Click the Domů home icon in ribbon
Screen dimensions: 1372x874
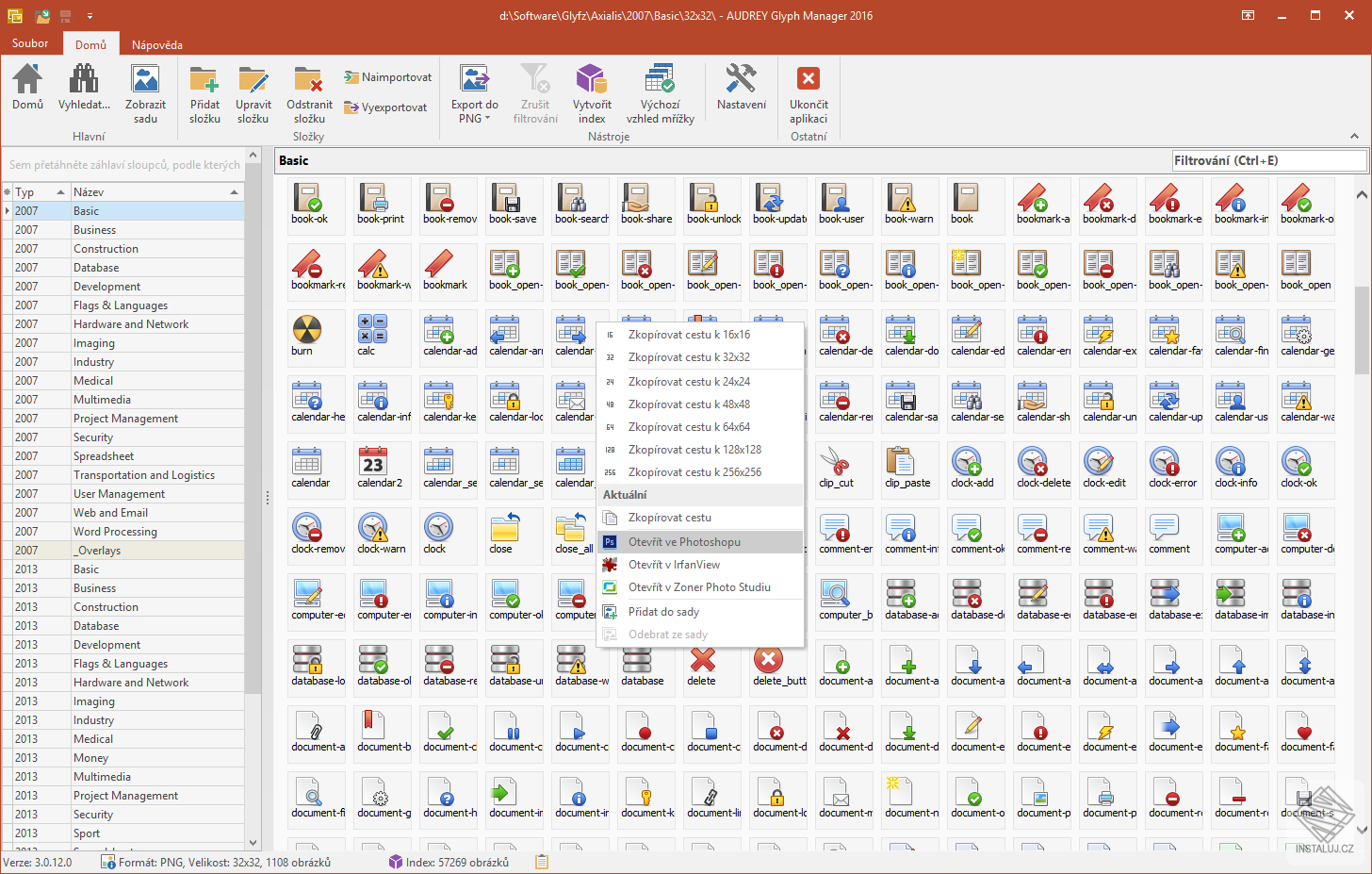[x=27, y=80]
